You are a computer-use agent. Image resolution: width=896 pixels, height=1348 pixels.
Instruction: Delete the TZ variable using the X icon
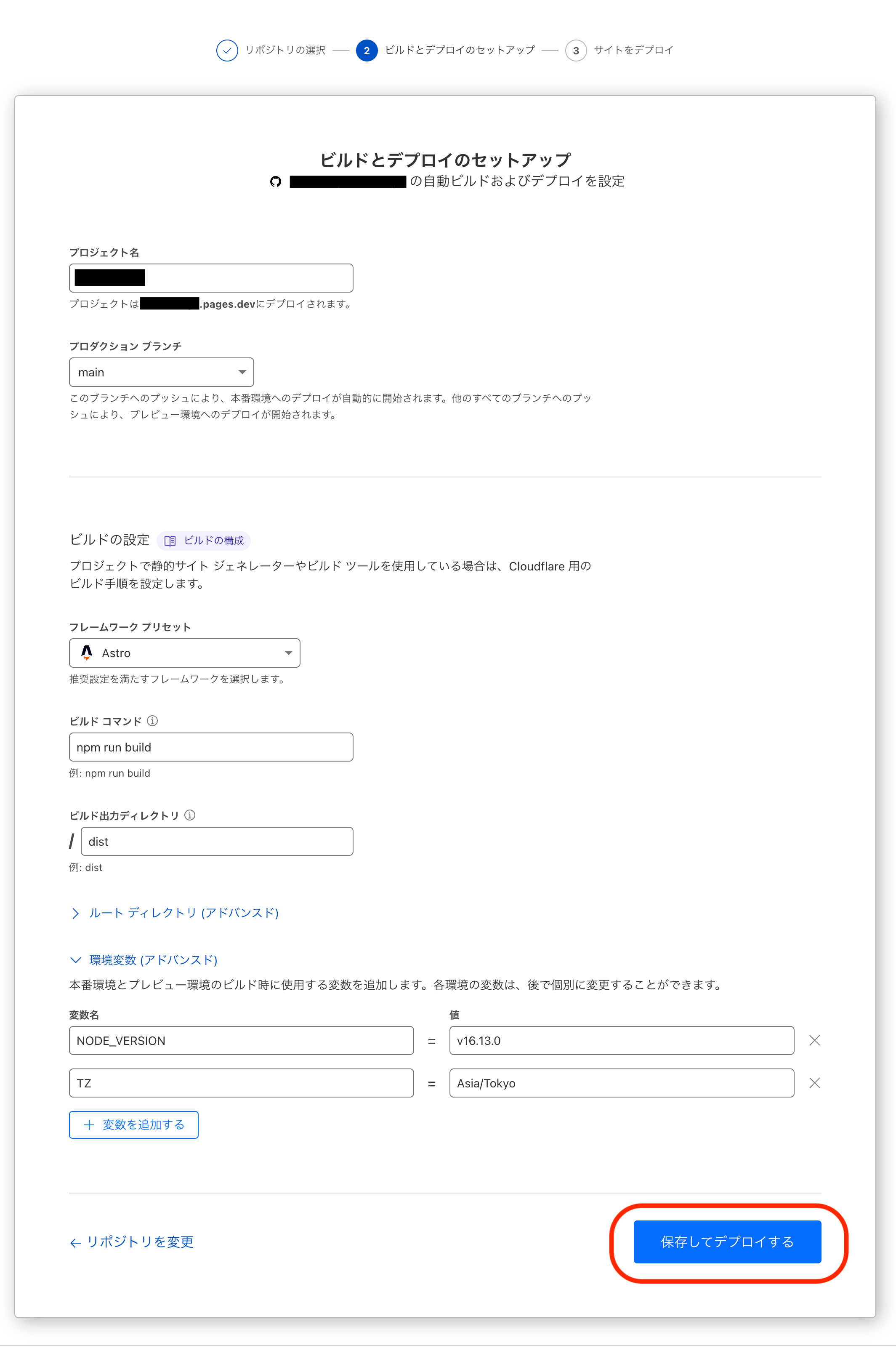(x=814, y=1082)
